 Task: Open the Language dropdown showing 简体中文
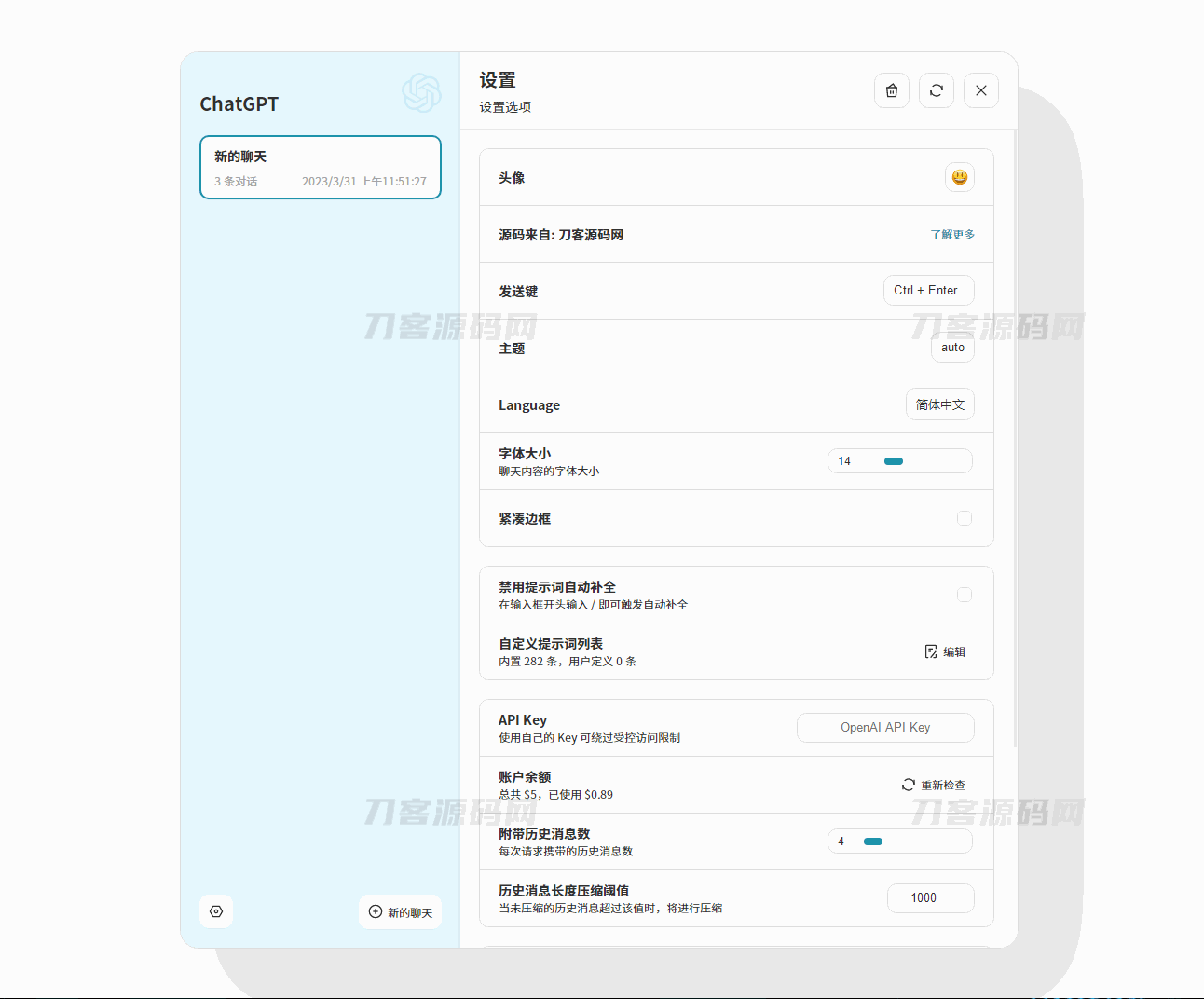tap(939, 404)
